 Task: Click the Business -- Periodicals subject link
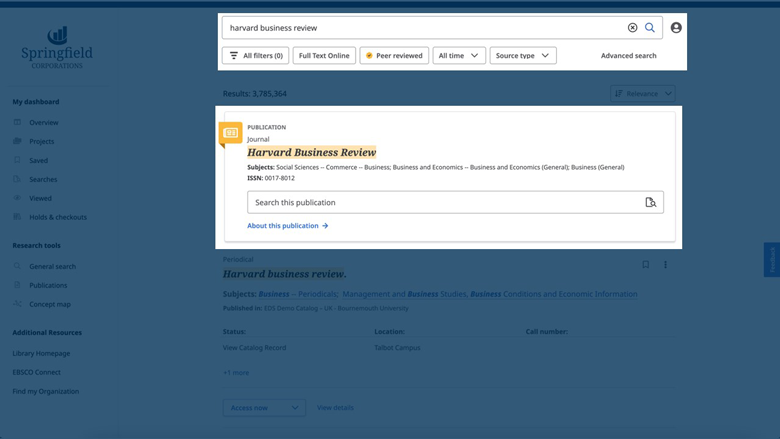[x=298, y=294]
